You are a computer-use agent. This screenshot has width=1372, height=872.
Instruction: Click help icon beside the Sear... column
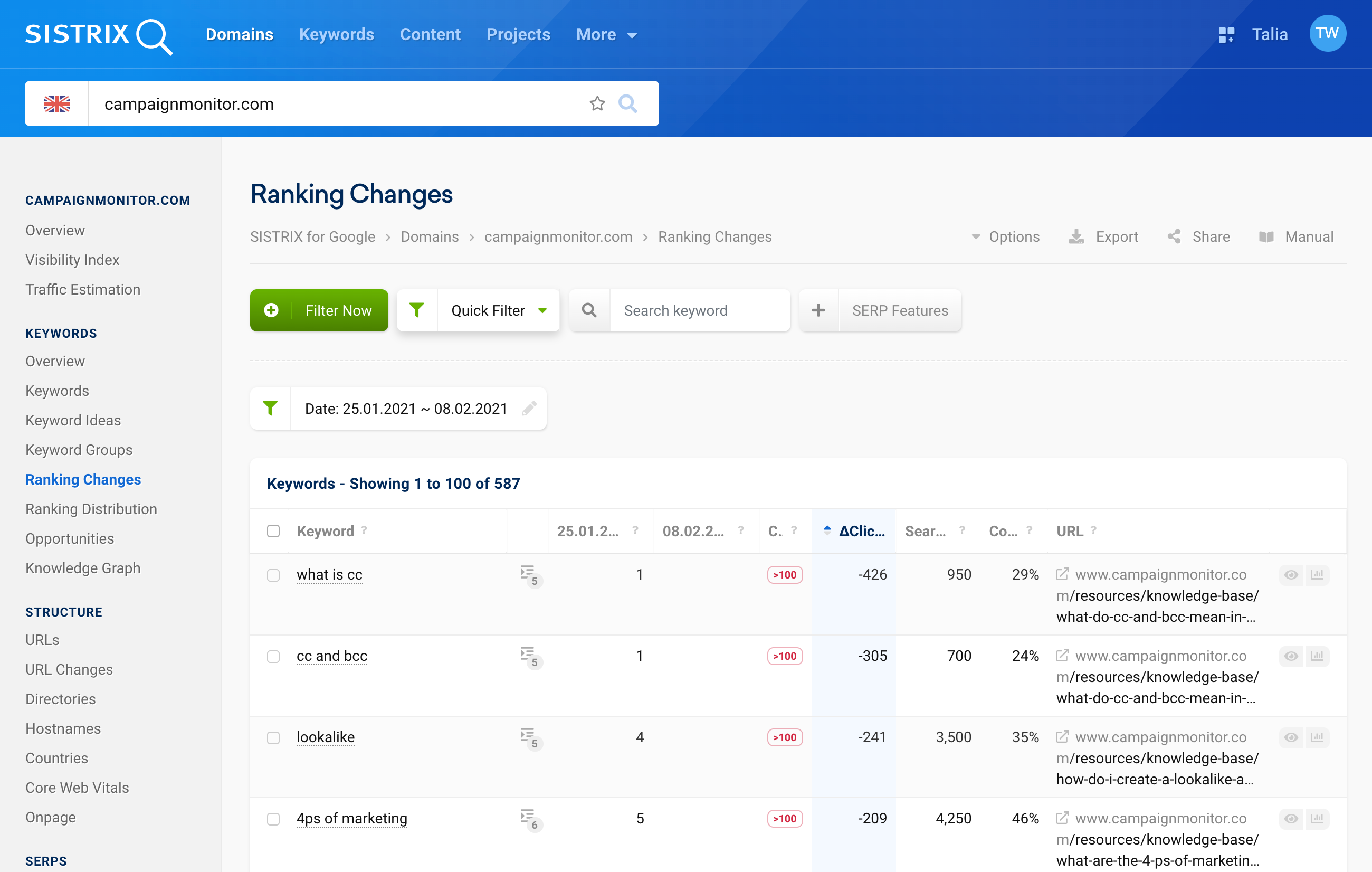tap(963, 530)
